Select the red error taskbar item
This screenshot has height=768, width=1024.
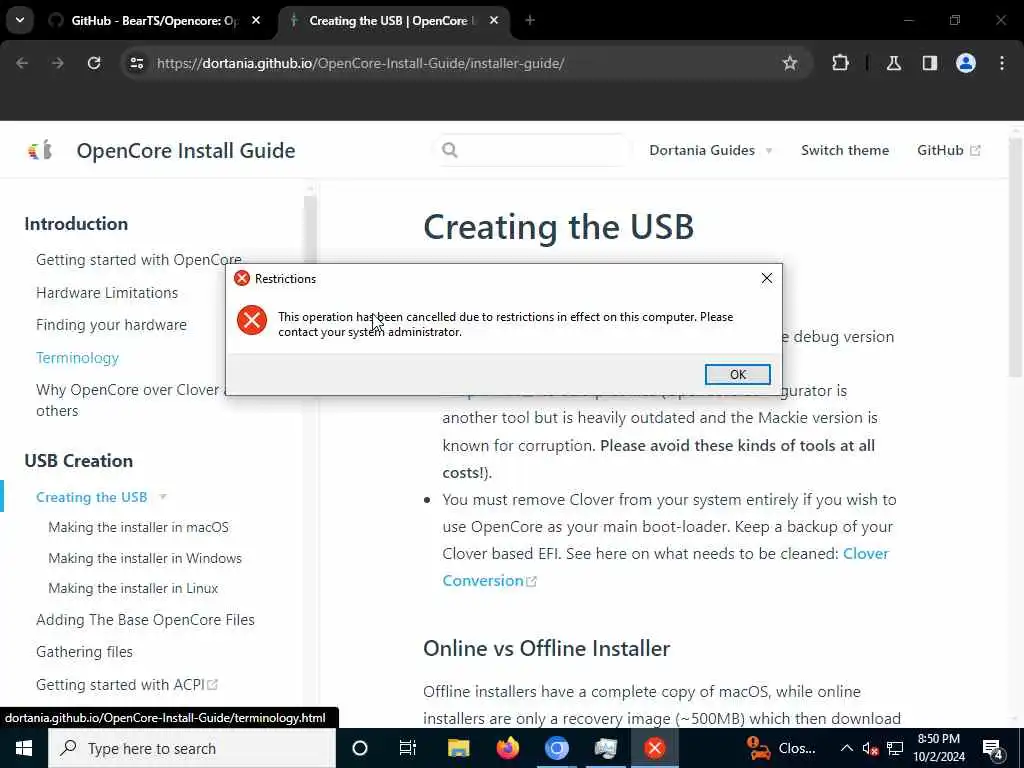tap(654, 748)
